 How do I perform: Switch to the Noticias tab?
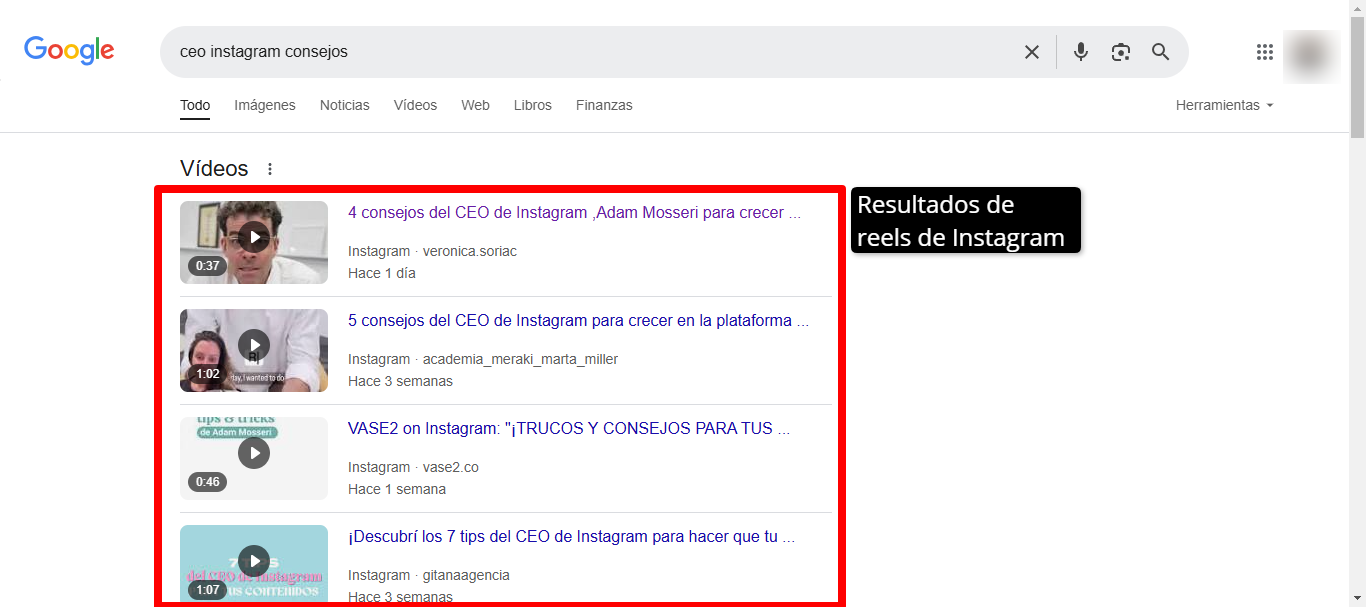(x=345, y=105)
